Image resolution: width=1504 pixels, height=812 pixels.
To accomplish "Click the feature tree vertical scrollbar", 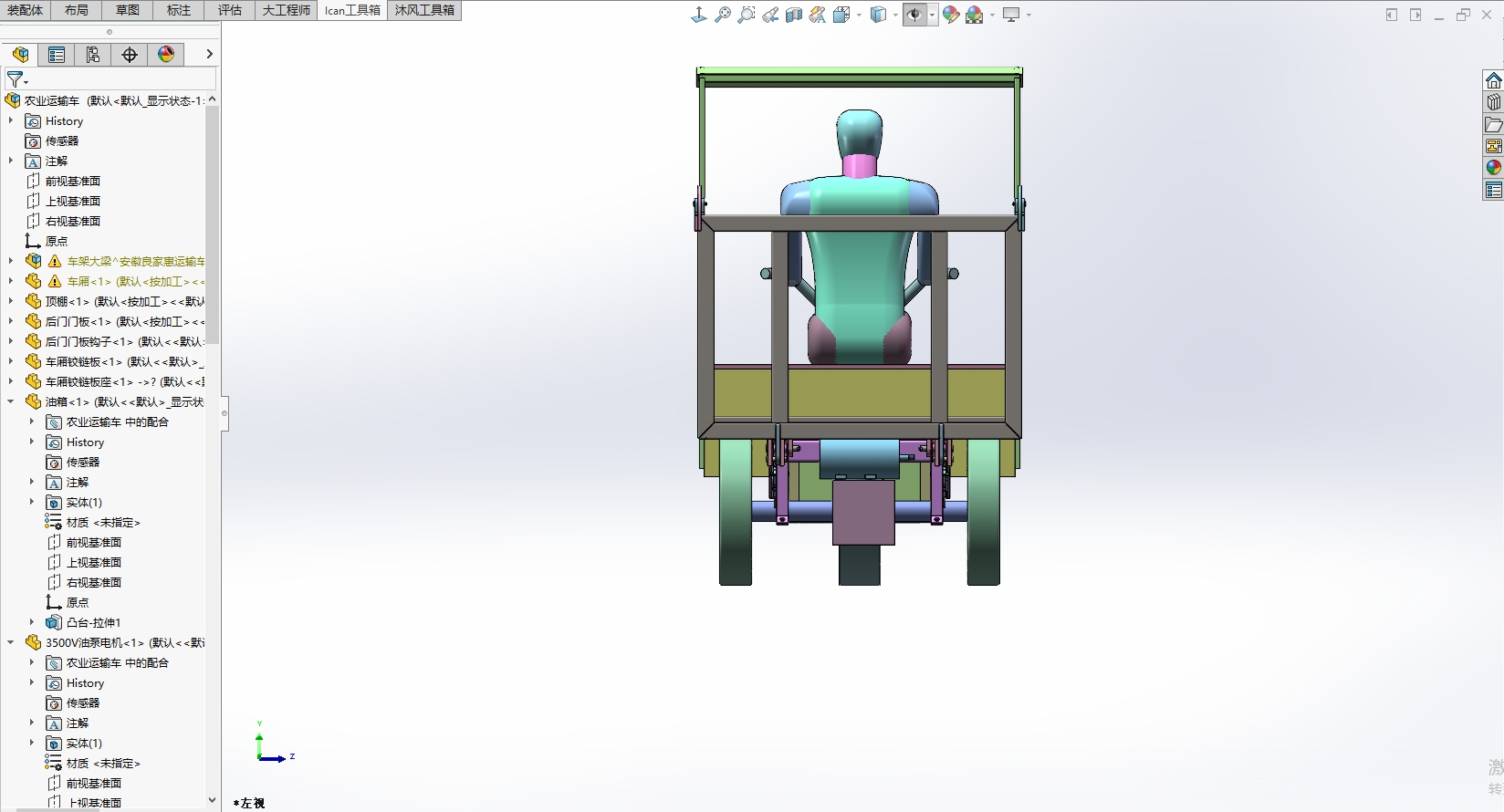I will tap(212, 224).
